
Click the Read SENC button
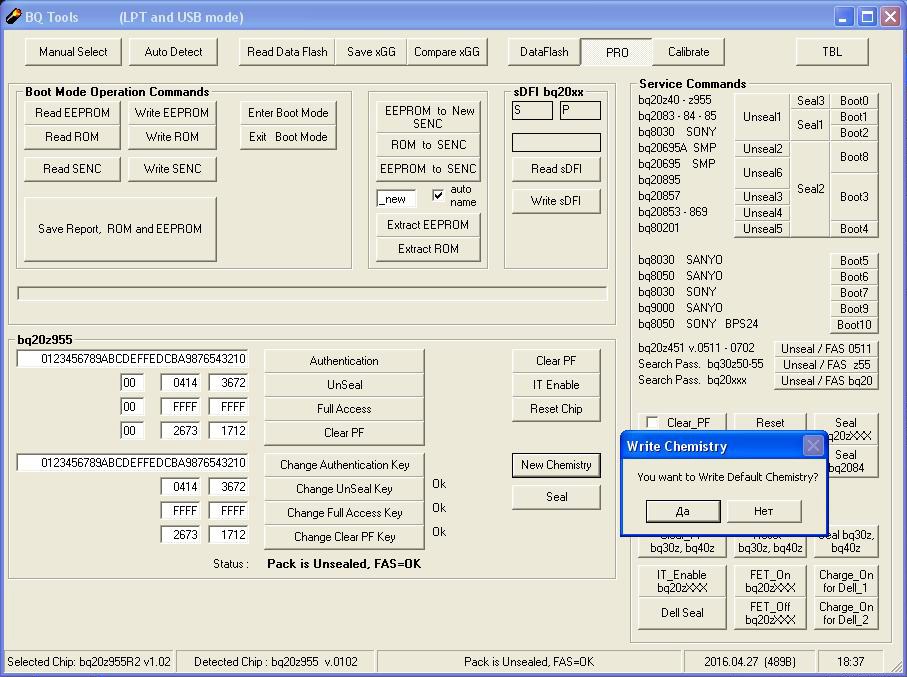72,169
